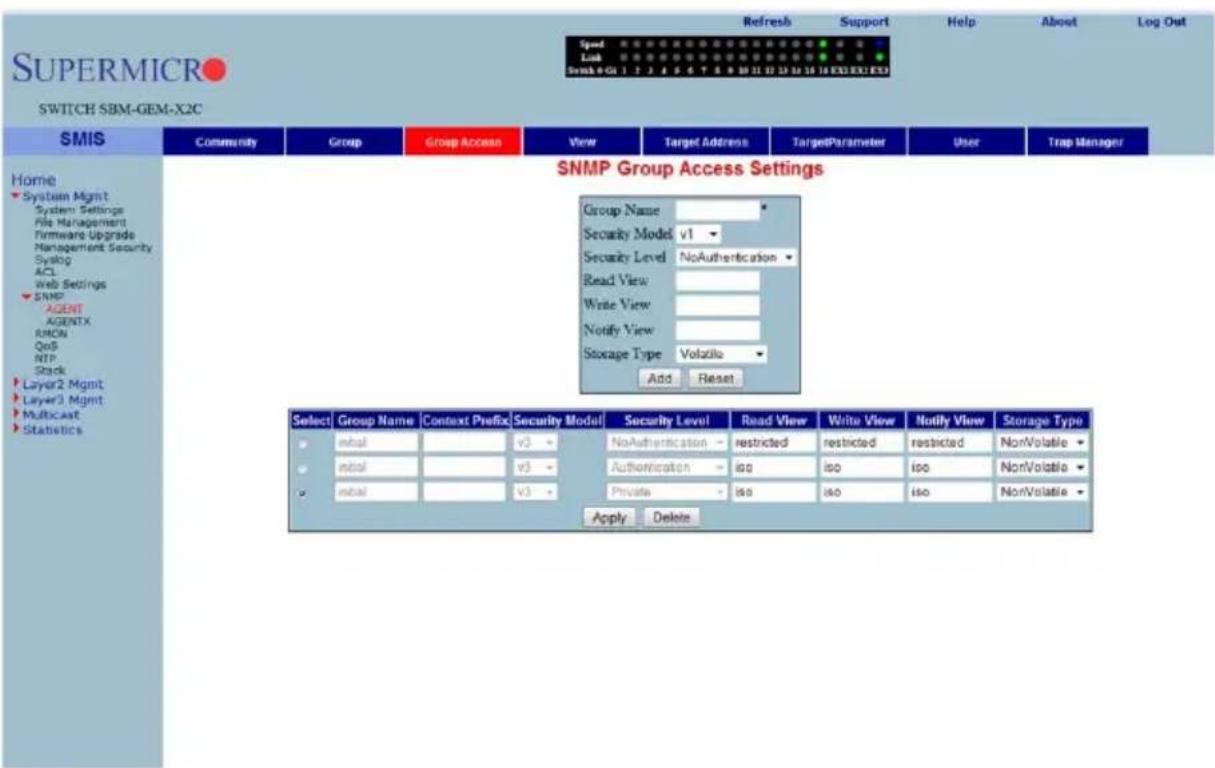This screenshot has width=1215, height=768.
Task: Open System Settings in the sidebar
Action: [78, 209]
